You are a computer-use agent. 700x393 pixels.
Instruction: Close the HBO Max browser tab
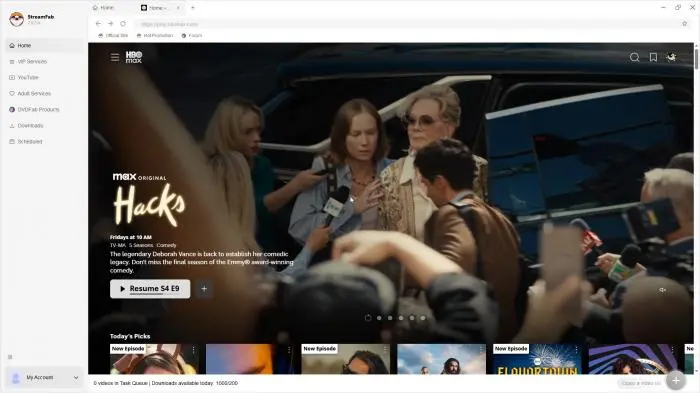[x=178, y=8]
